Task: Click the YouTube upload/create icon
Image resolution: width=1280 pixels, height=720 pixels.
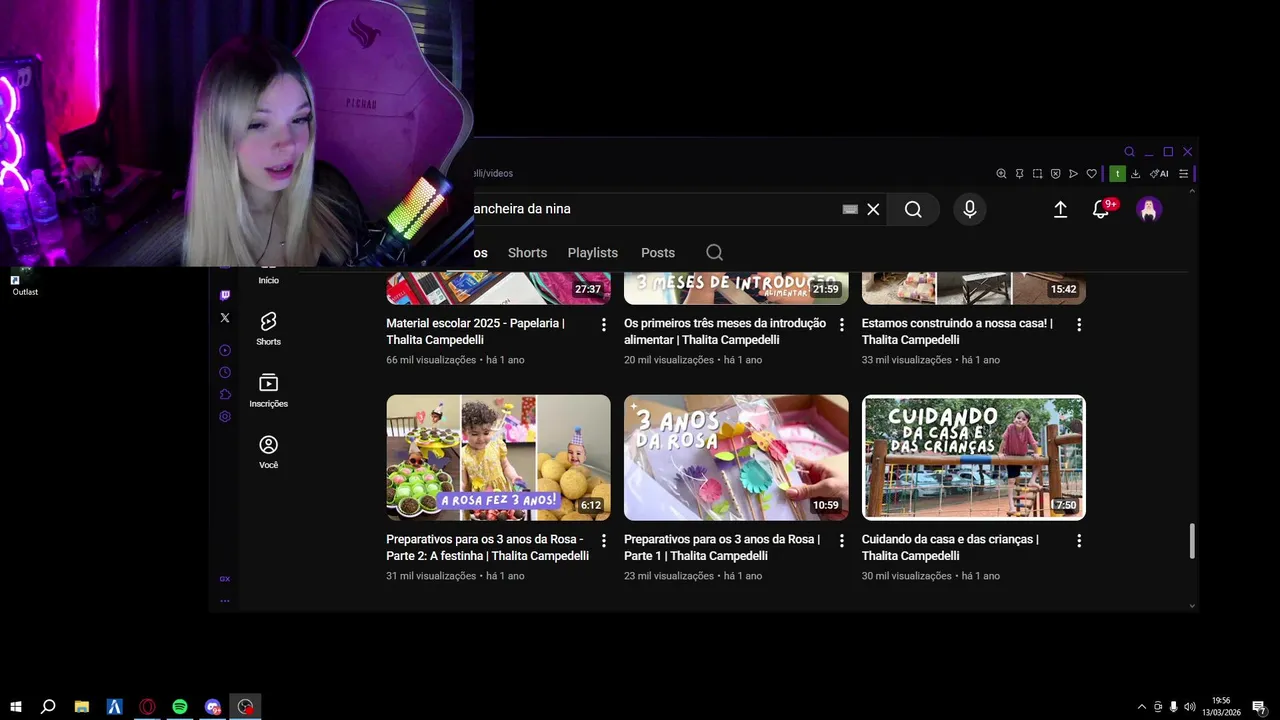Action: pyautogui.click(x=1060, y=209)
